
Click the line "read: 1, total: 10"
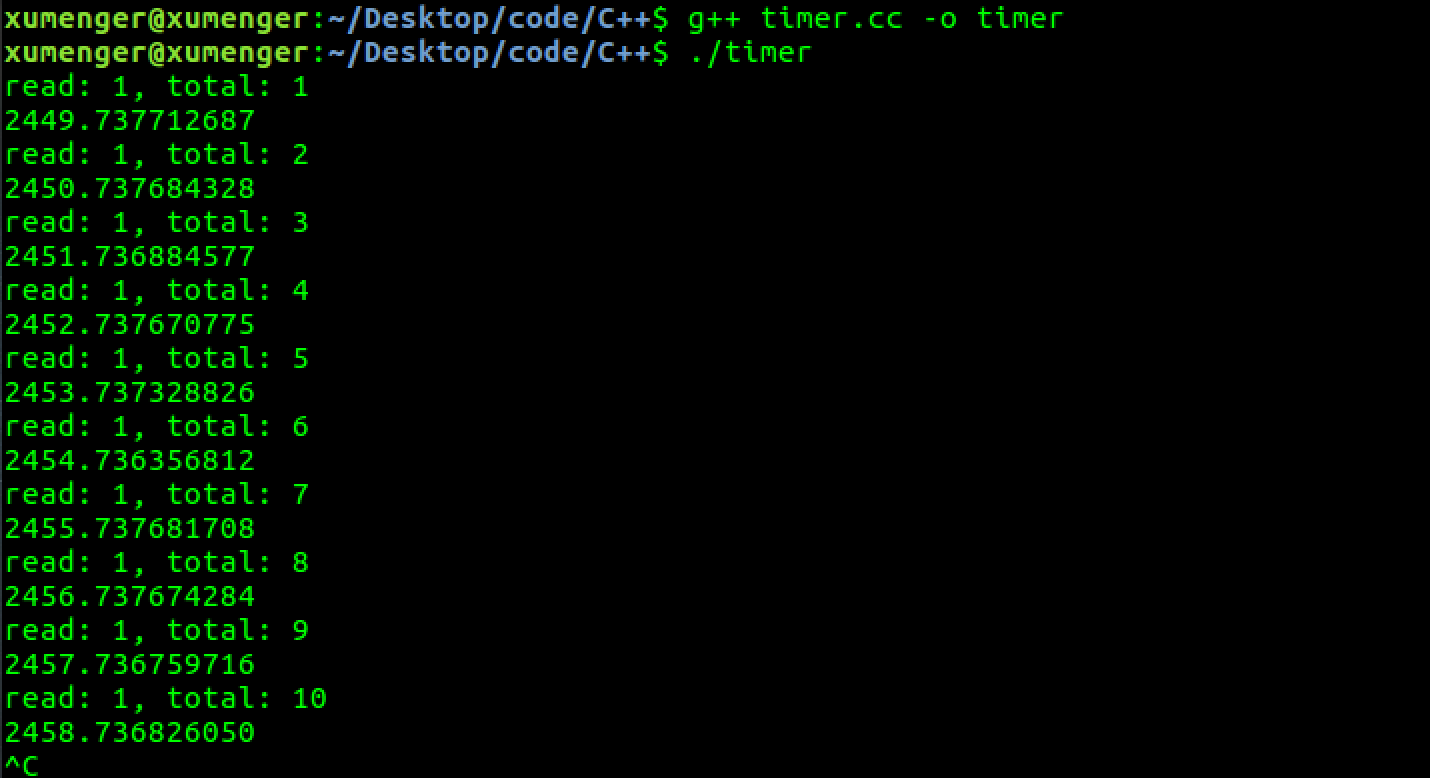166,699
